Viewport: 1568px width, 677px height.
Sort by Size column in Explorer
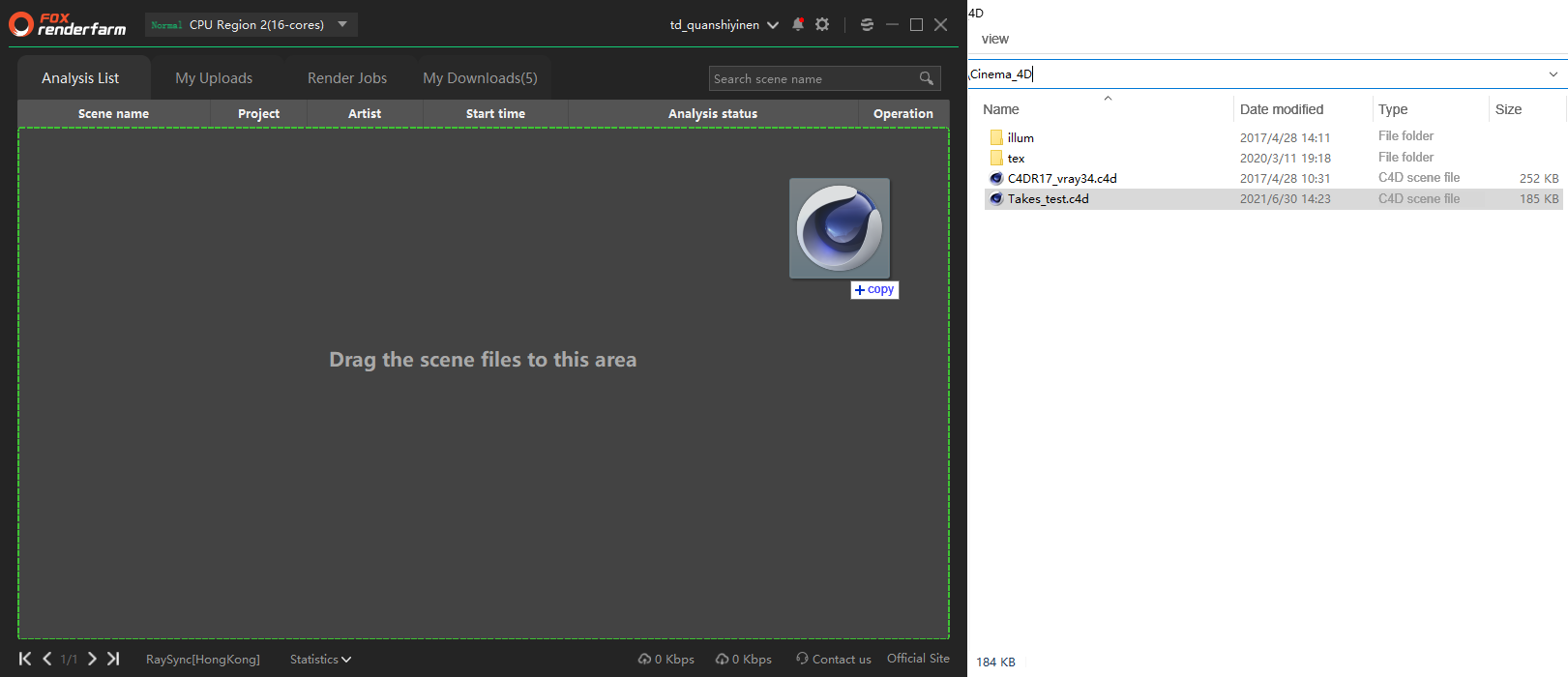pyautogui.click(x=1508, y=109)
